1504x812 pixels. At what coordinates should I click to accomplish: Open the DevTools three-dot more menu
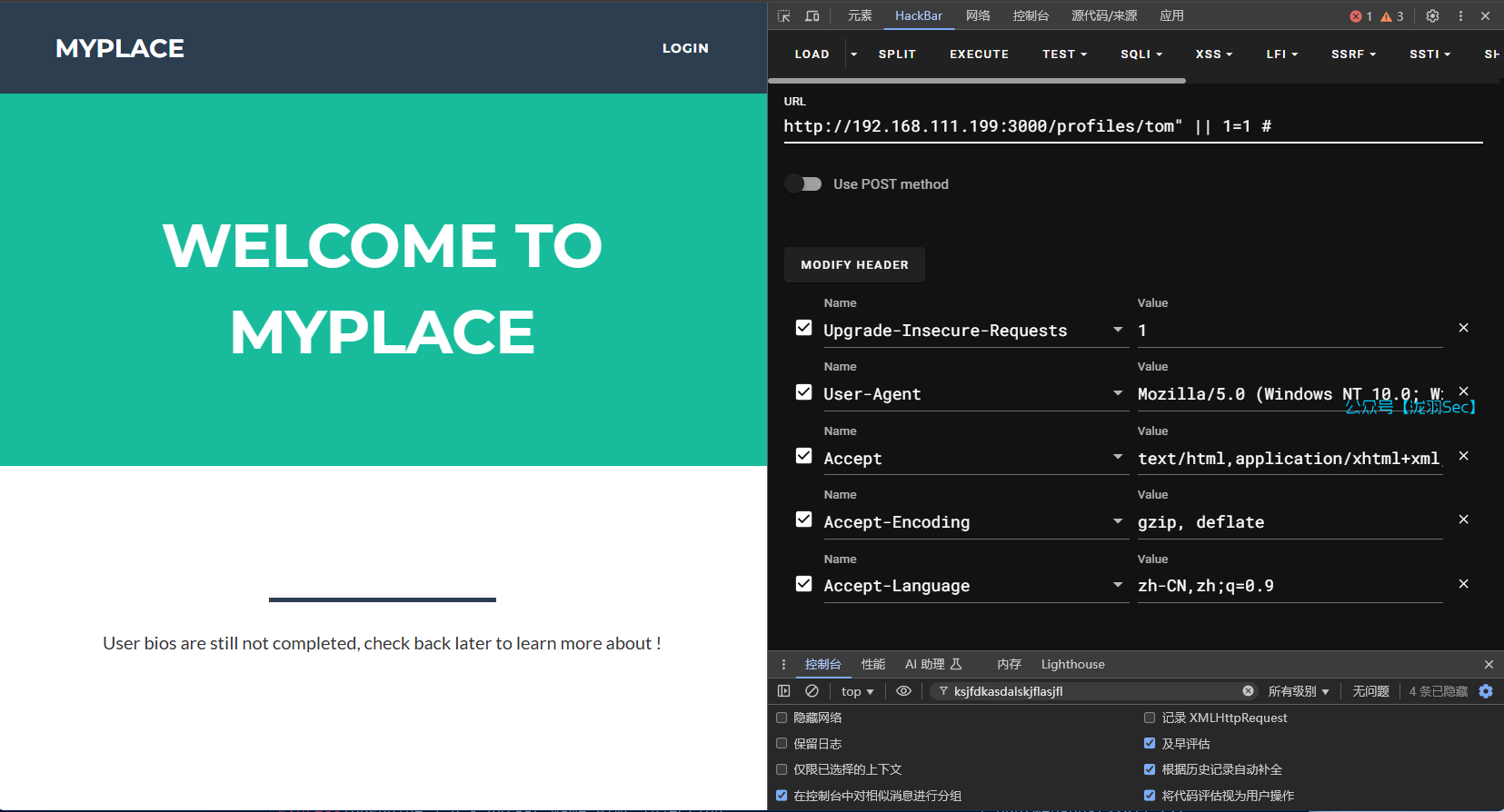pyautogui.click(x=1460, y=16)
